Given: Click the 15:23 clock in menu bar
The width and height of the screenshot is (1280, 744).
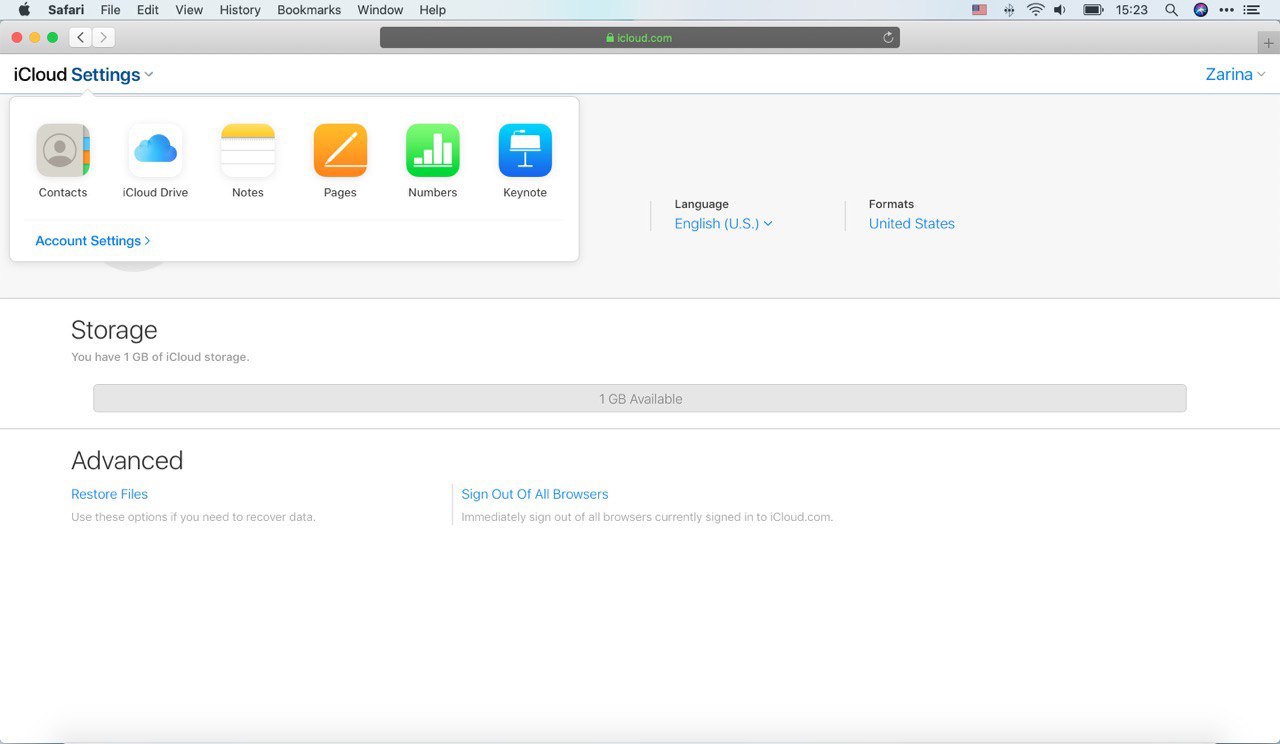Looking at the screenshot, I should pyautogui.click(x=1132, y=10).
